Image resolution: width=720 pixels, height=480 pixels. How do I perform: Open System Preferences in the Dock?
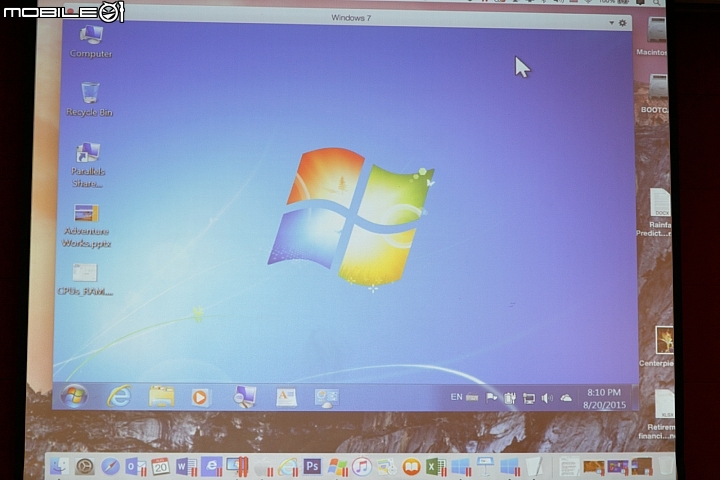point(84,467)
